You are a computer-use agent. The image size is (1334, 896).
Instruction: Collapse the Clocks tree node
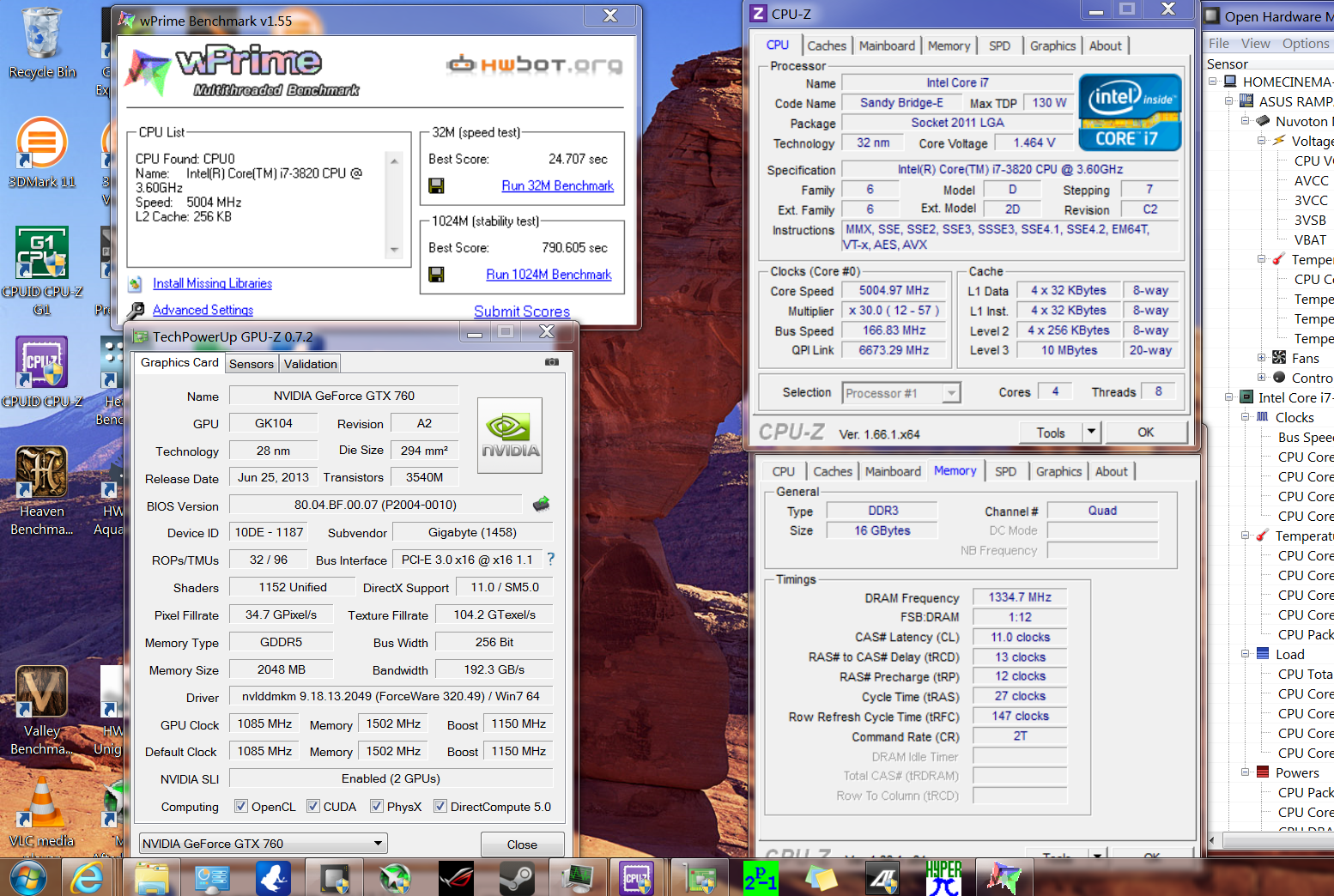point(1246,417)
